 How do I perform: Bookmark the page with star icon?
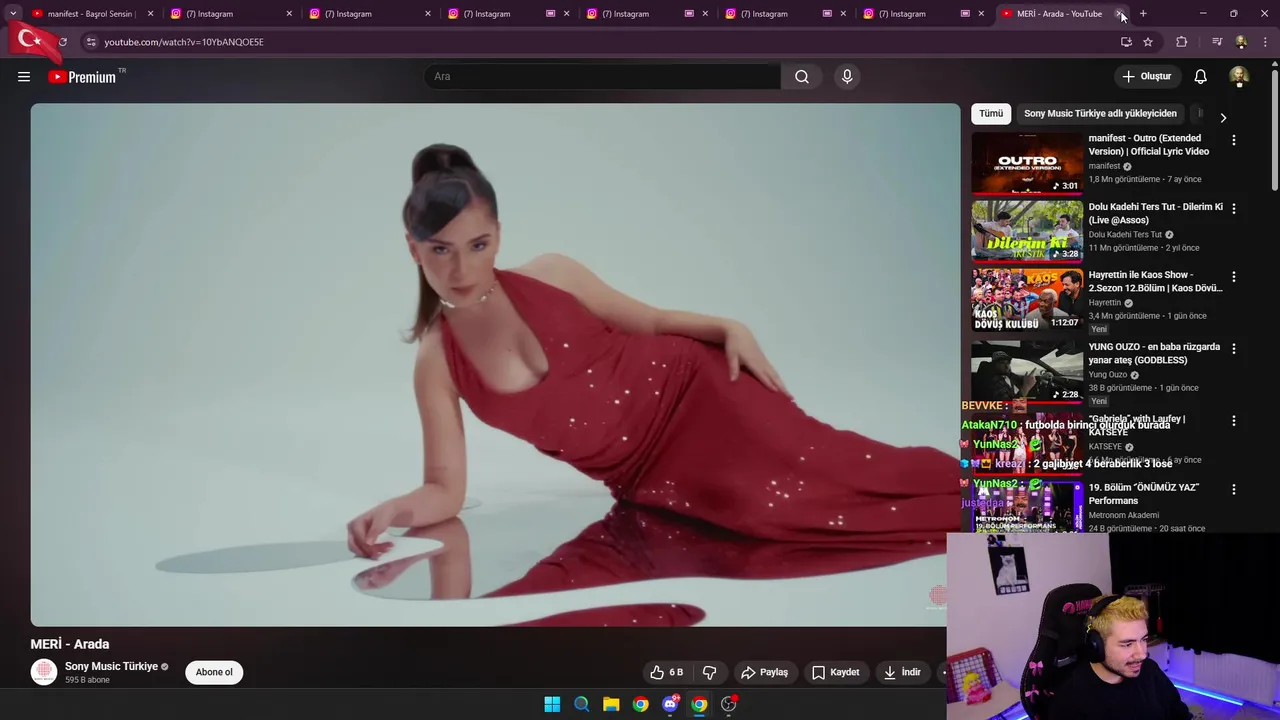tap(1148, 42)
